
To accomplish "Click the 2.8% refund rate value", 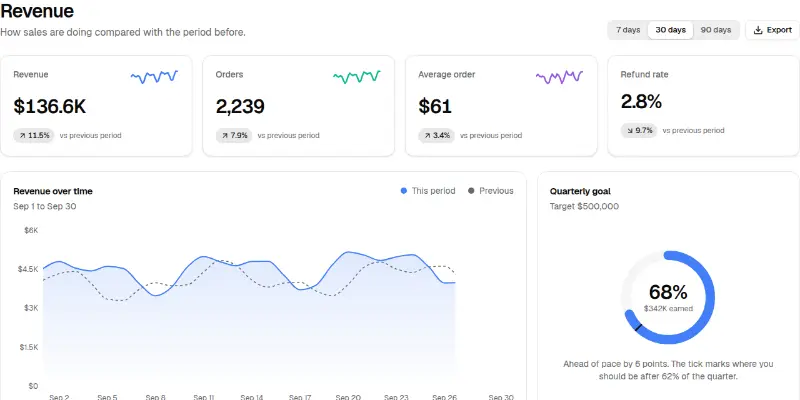I will [x=641, y=102].
